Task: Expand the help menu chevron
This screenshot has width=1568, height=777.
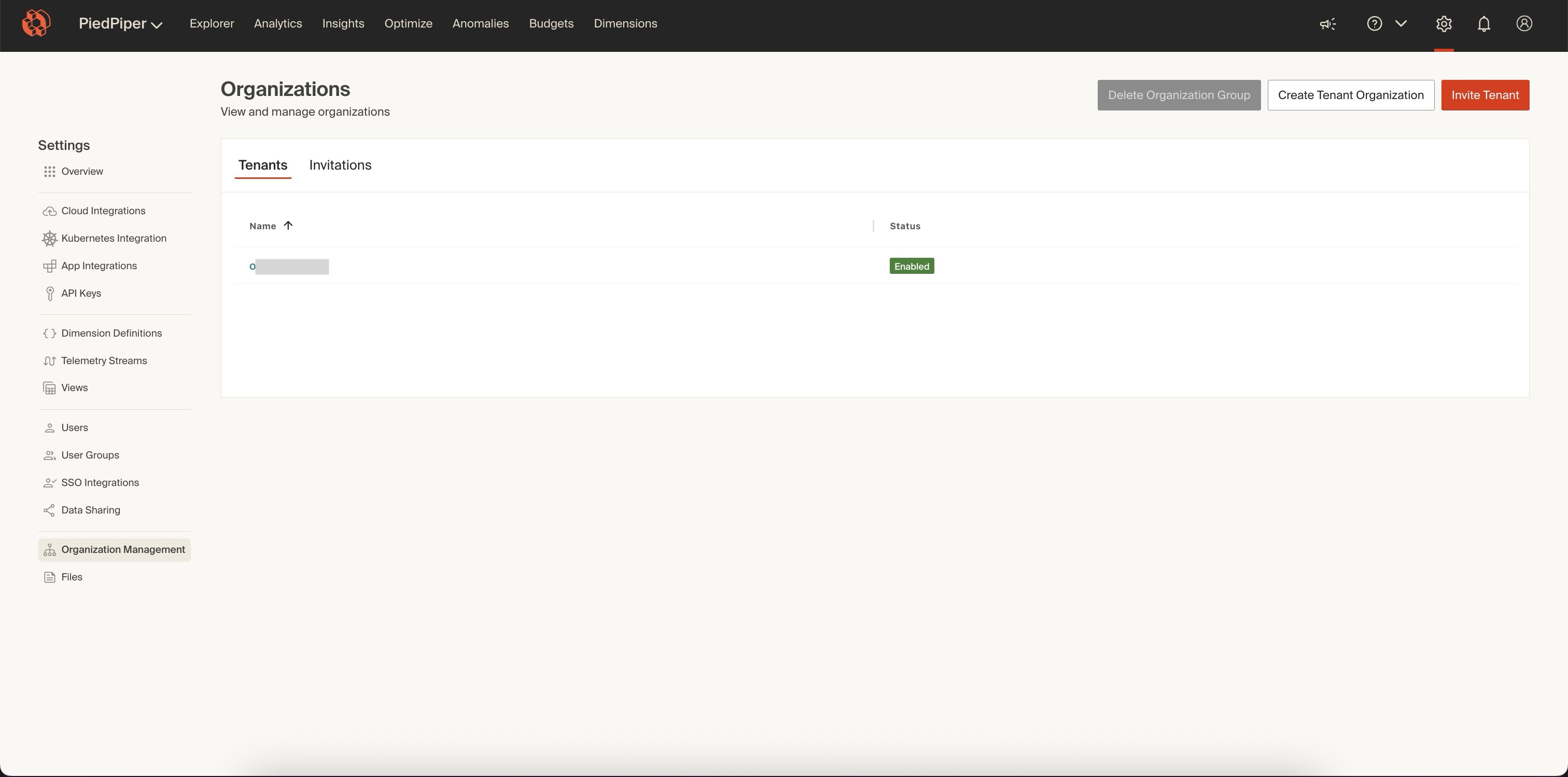Action: coord(1401,24)
